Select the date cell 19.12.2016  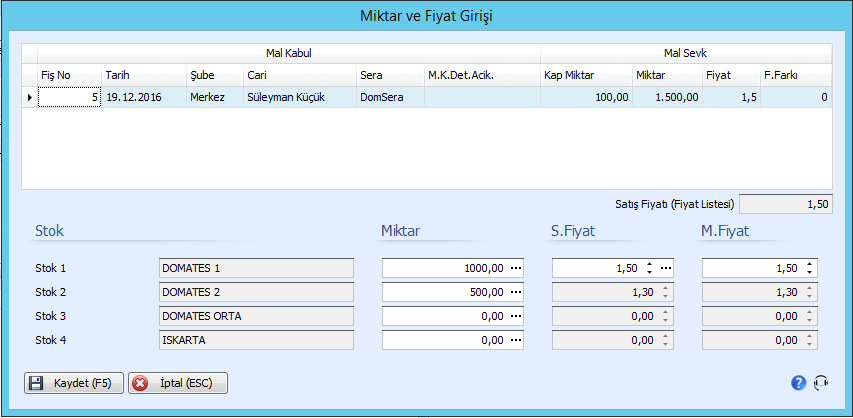tap(144, 97)
